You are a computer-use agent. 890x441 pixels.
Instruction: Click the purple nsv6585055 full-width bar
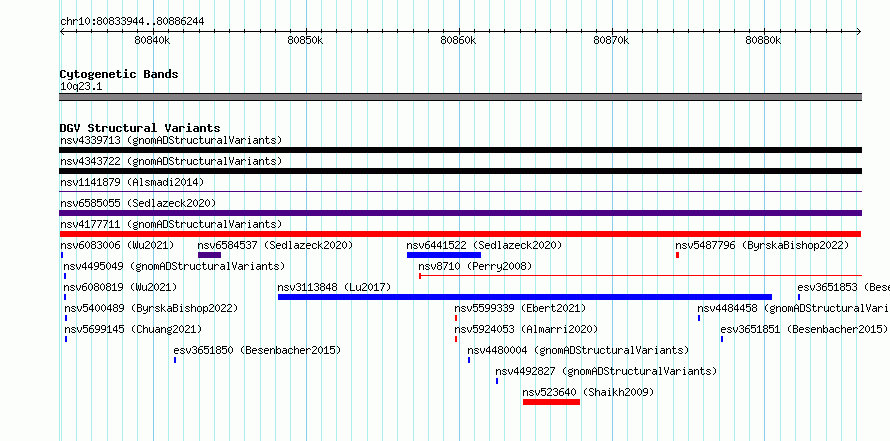tap(461, 213)
